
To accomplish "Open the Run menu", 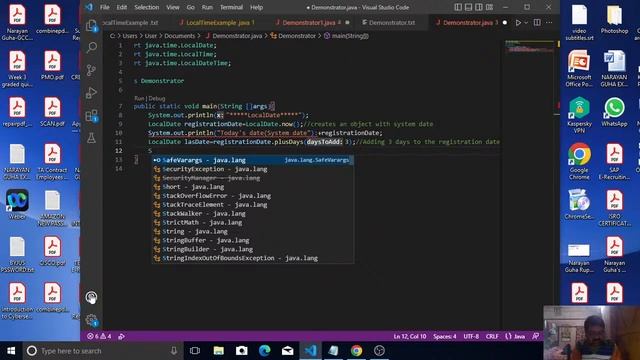I will [x=207, y=7].
